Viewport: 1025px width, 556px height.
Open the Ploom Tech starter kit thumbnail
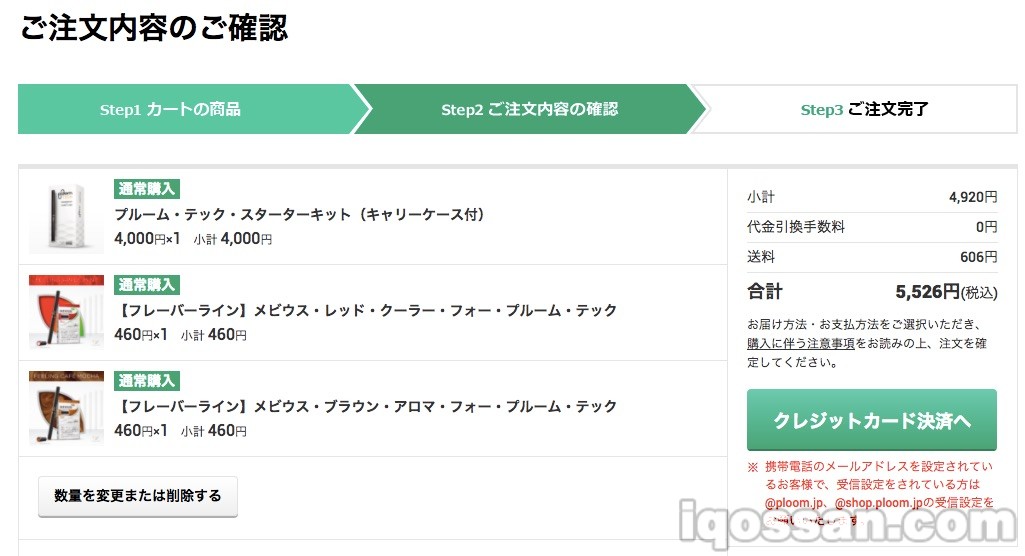click(x=66, y=218)
